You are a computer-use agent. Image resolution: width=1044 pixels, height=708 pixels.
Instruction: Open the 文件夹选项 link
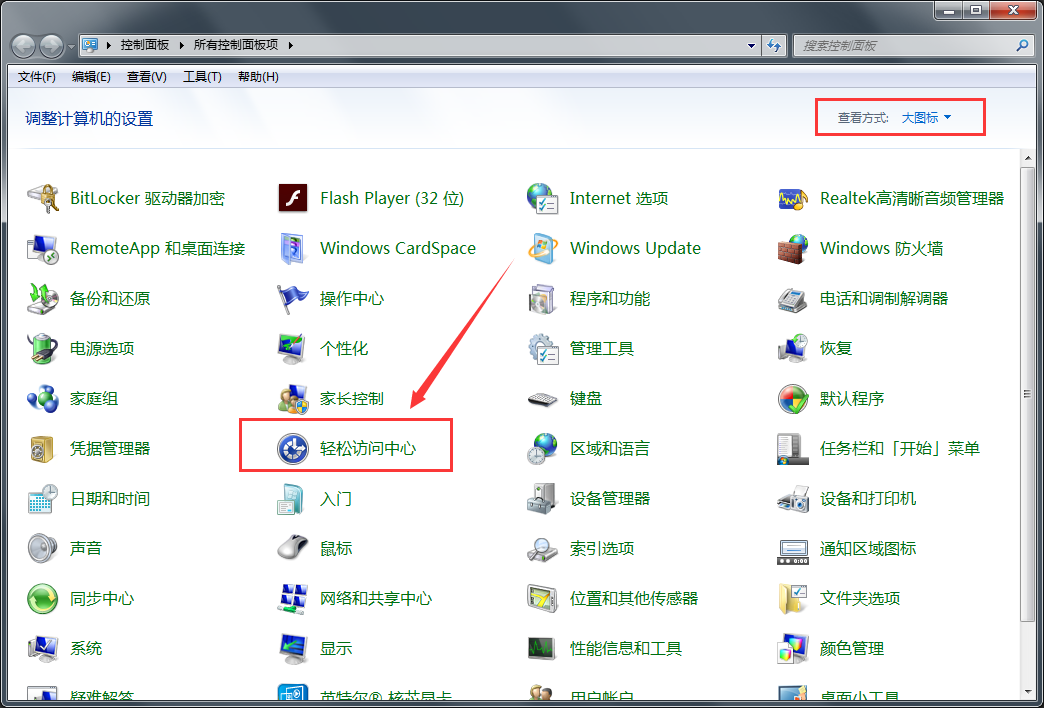click(x=860, y=599)
